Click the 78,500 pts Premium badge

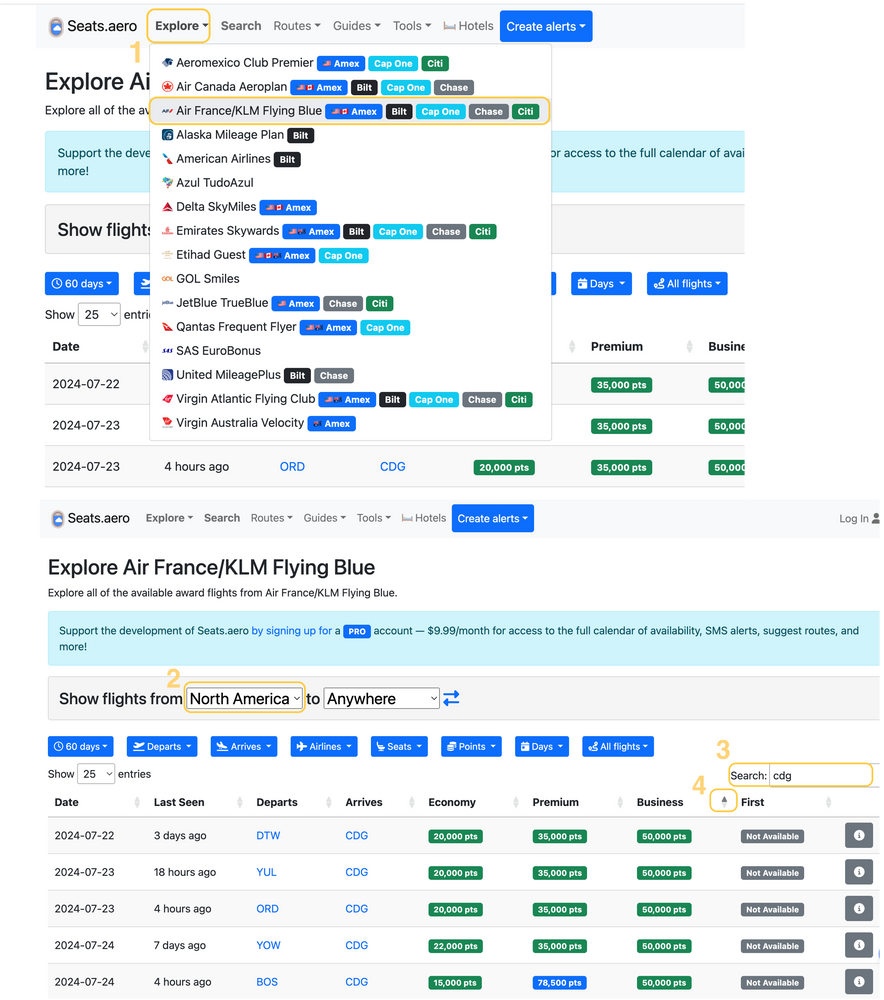[559, 983]
